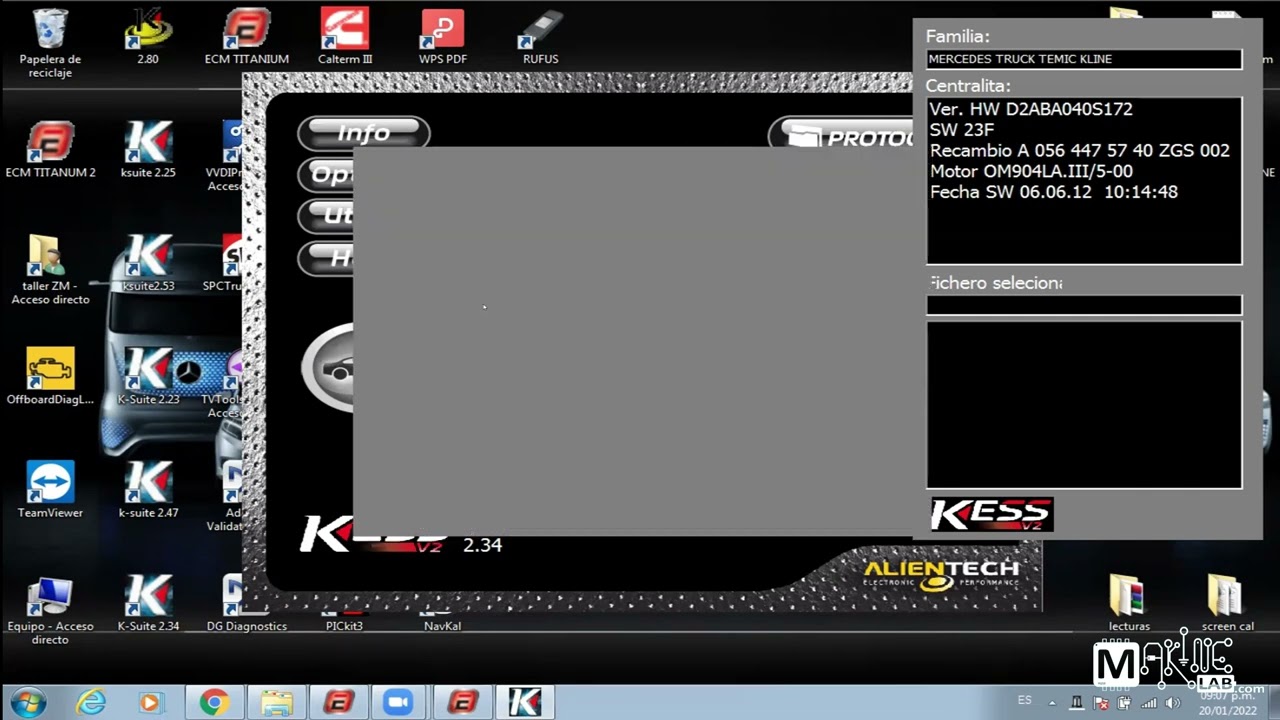Open the Windows Start menu
The image size is (1280, 720).
(27, 702)
